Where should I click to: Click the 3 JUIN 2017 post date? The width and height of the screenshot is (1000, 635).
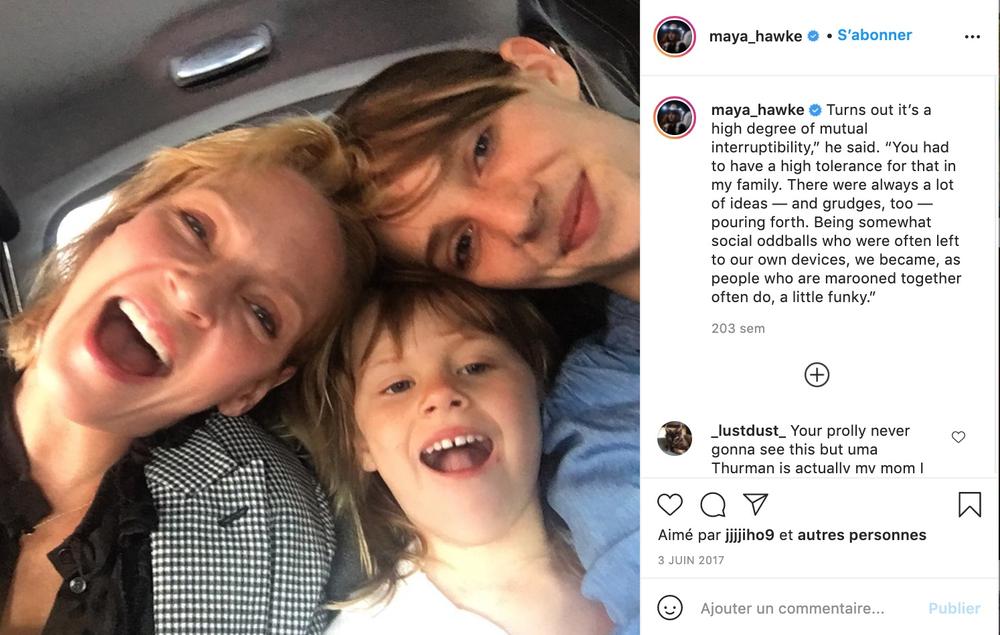(x=691, y=560)
